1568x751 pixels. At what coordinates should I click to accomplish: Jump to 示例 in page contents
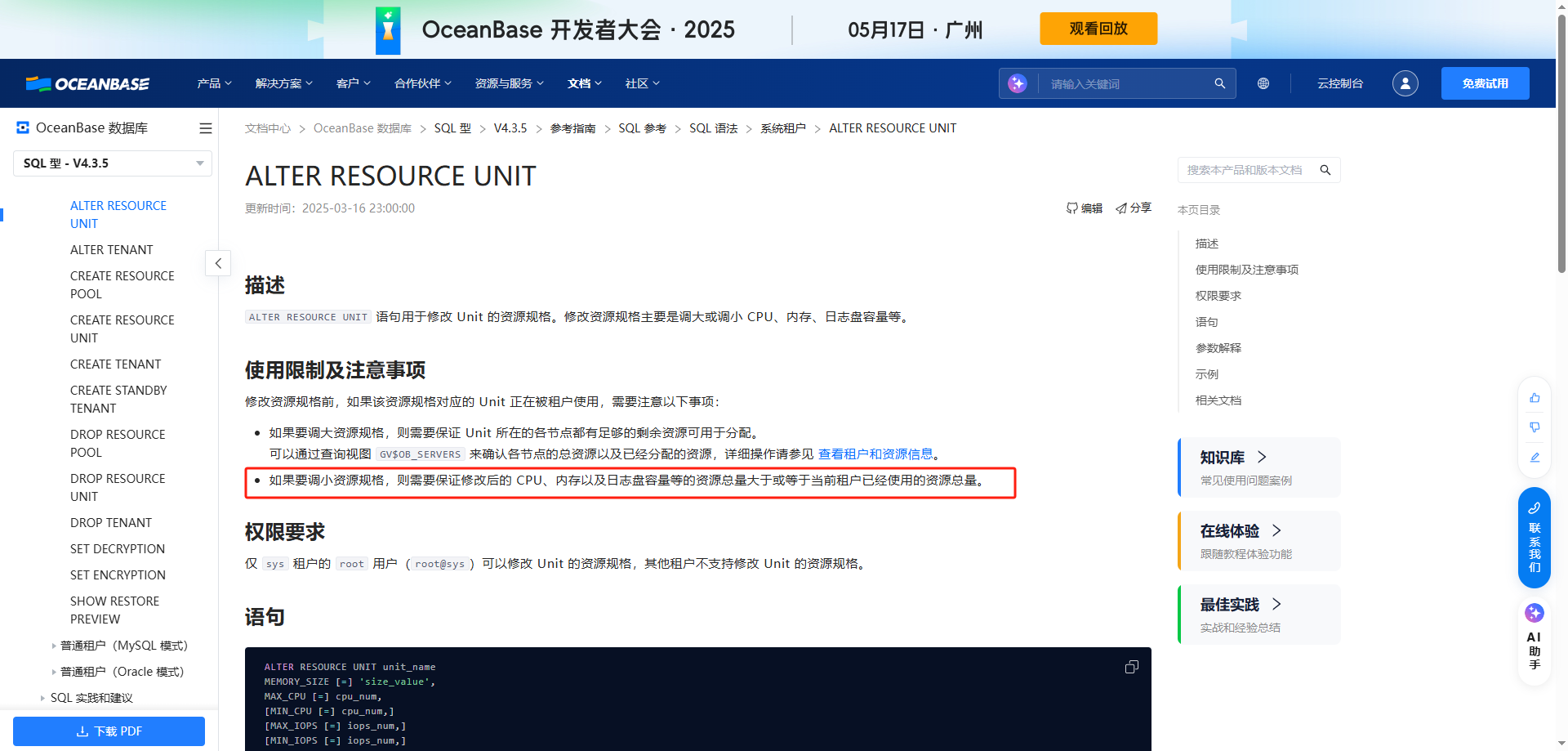(1207, 374)
